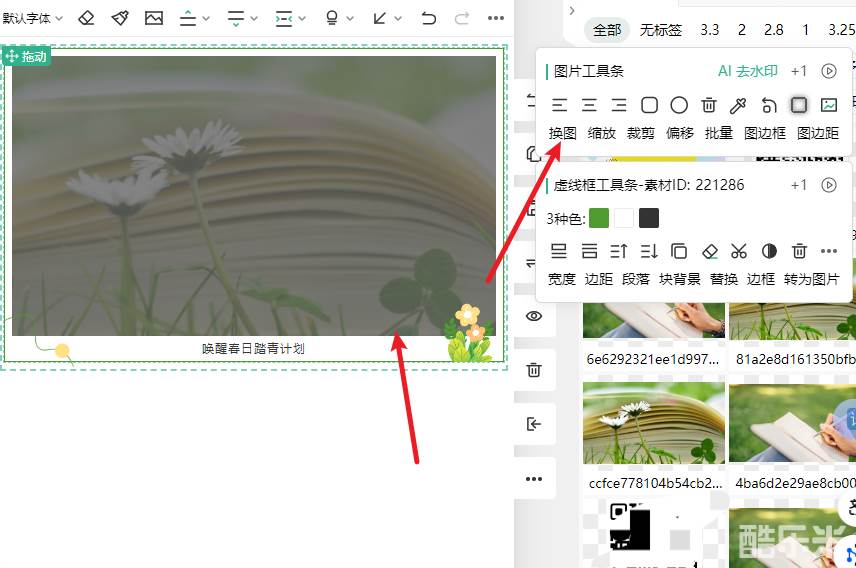856x568 pixels.
Task: Click the circle shape icon in image toolbar
Action: point(679,105)
